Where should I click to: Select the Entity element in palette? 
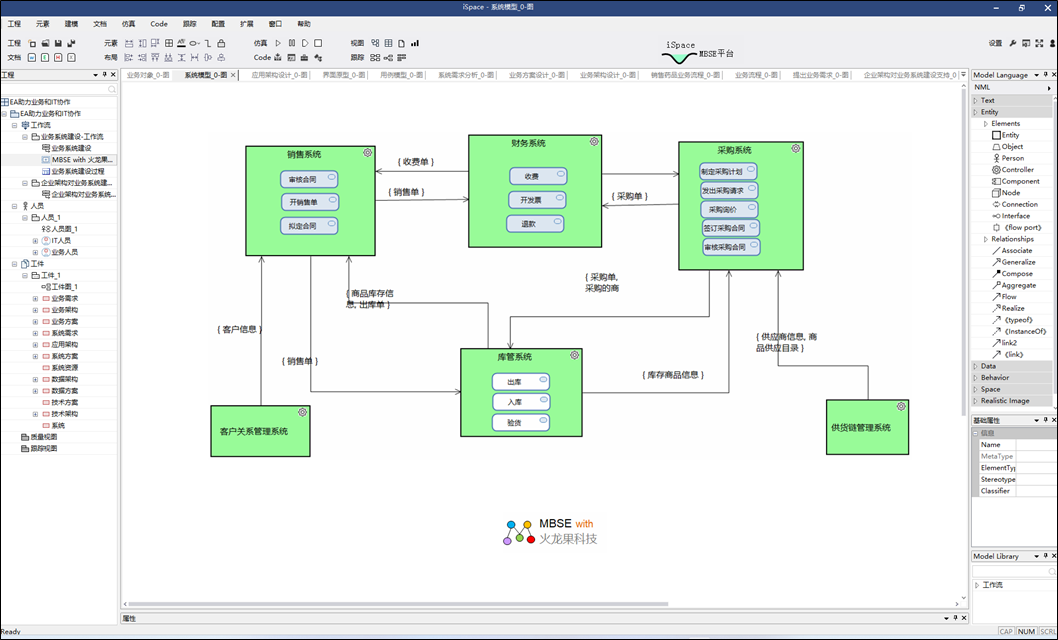[1010, 135]
